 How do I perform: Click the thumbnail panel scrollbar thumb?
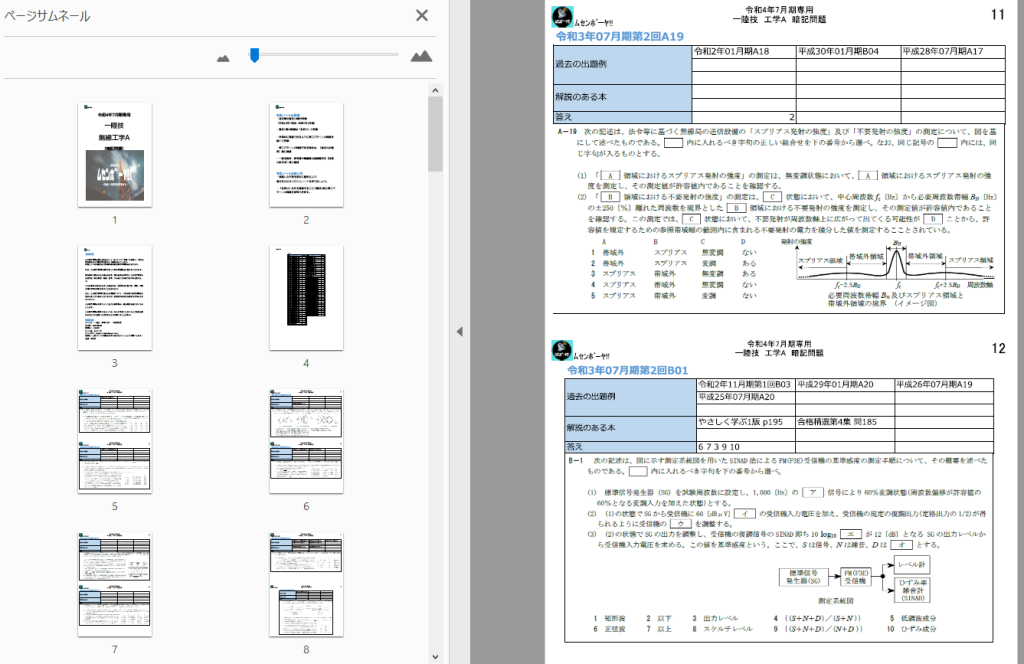(x=436, y=134)
